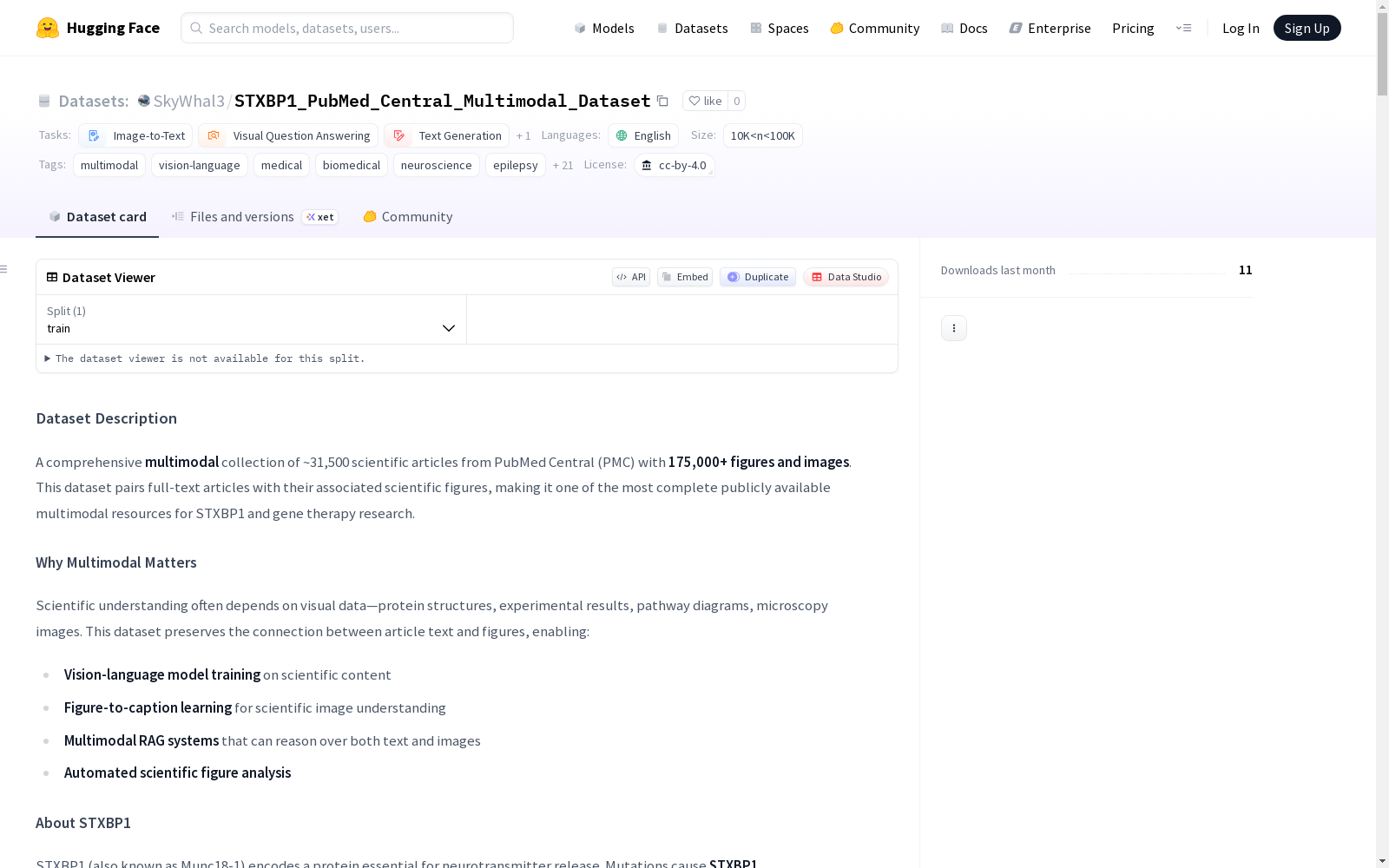
Task: Click the like count 0
Action: 736,101
